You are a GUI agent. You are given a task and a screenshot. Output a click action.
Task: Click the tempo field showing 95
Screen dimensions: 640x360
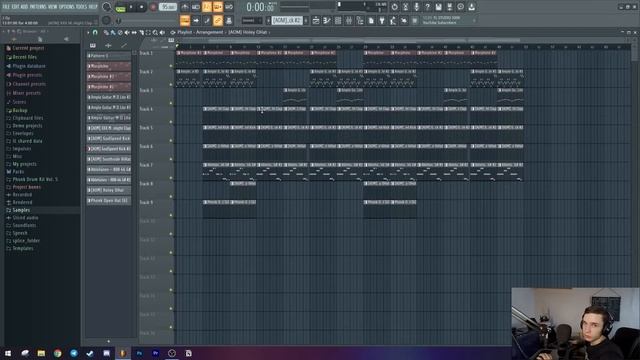click(168, 7)
